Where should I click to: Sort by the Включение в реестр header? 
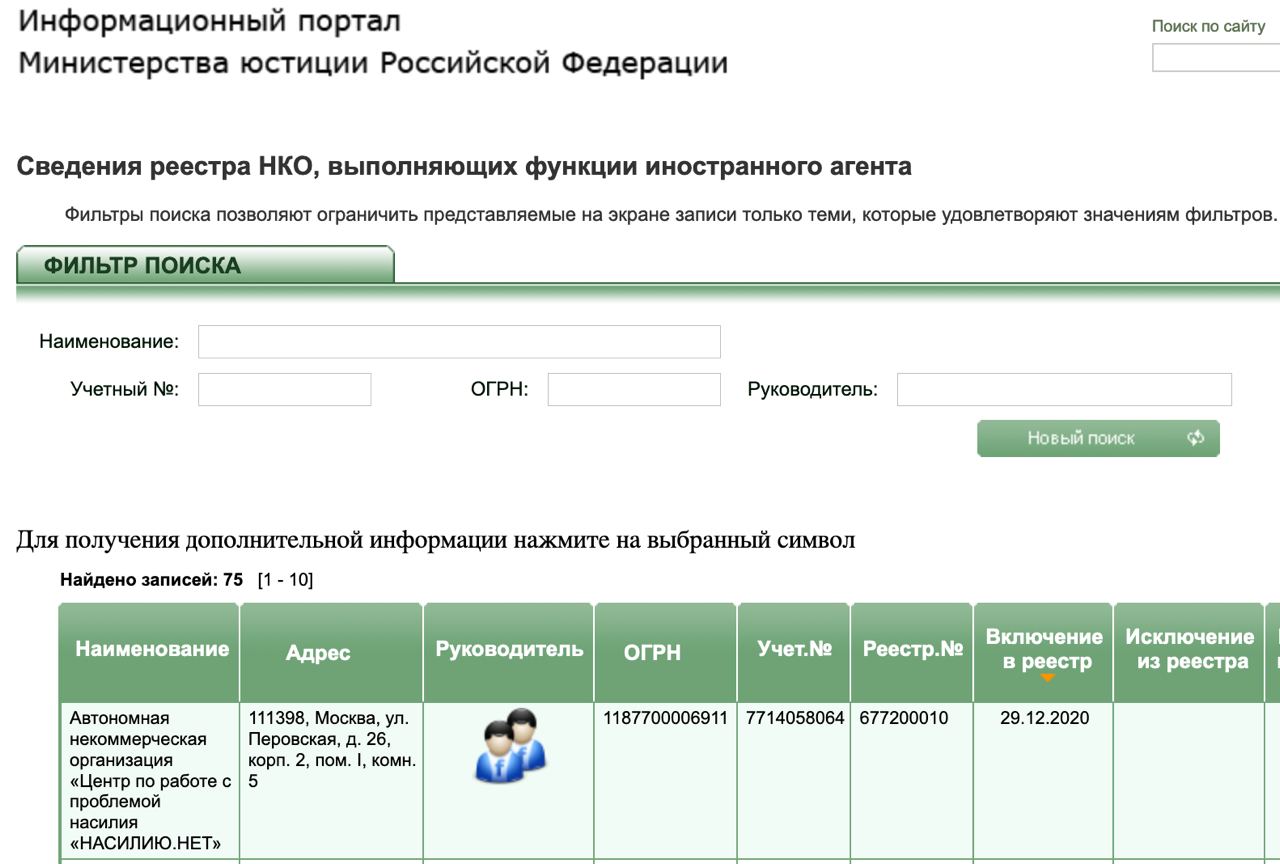(1044, 650)
